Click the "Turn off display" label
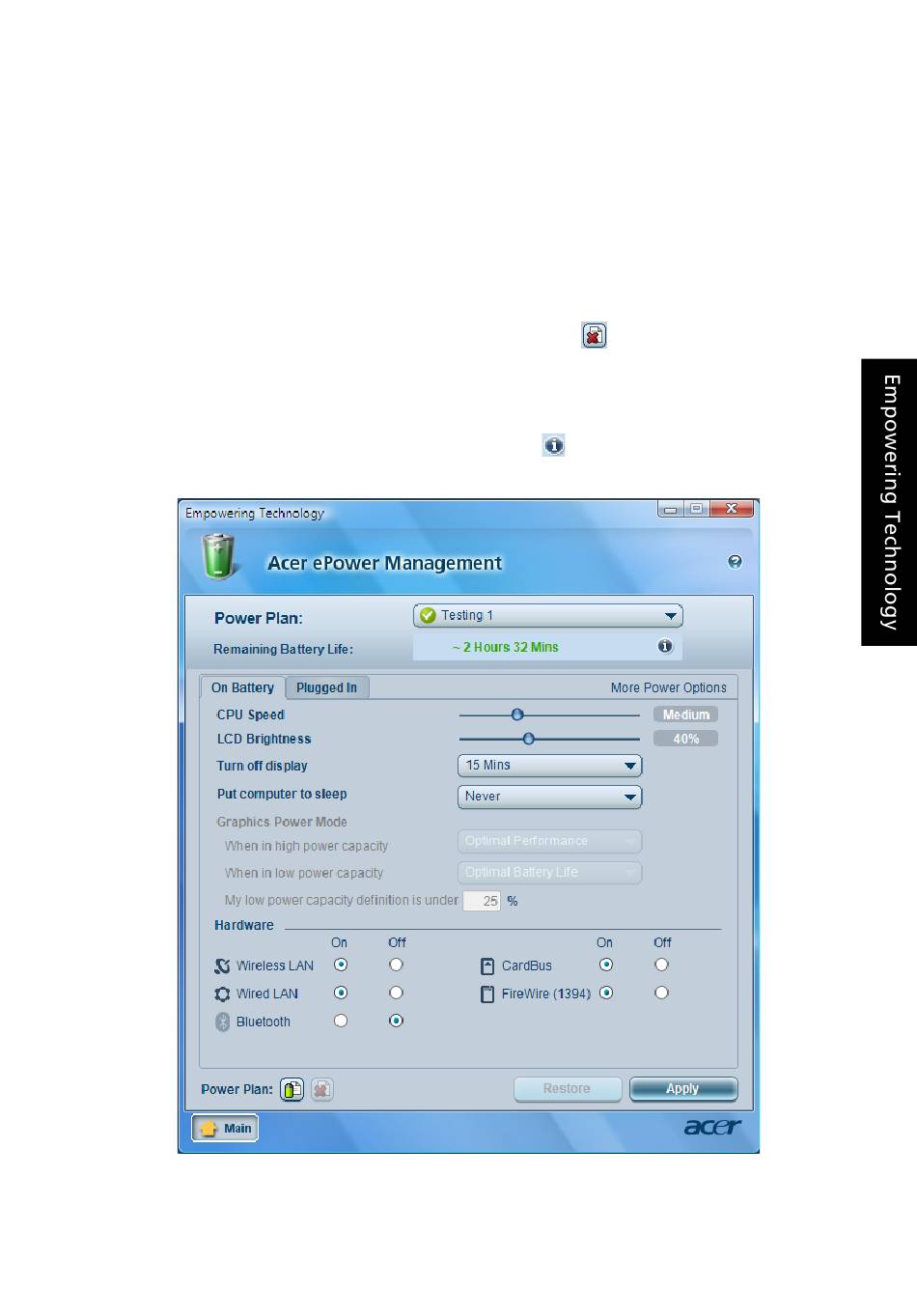Image resolution: width=917 pixels, height=1316 pixels. click(262, 766)
